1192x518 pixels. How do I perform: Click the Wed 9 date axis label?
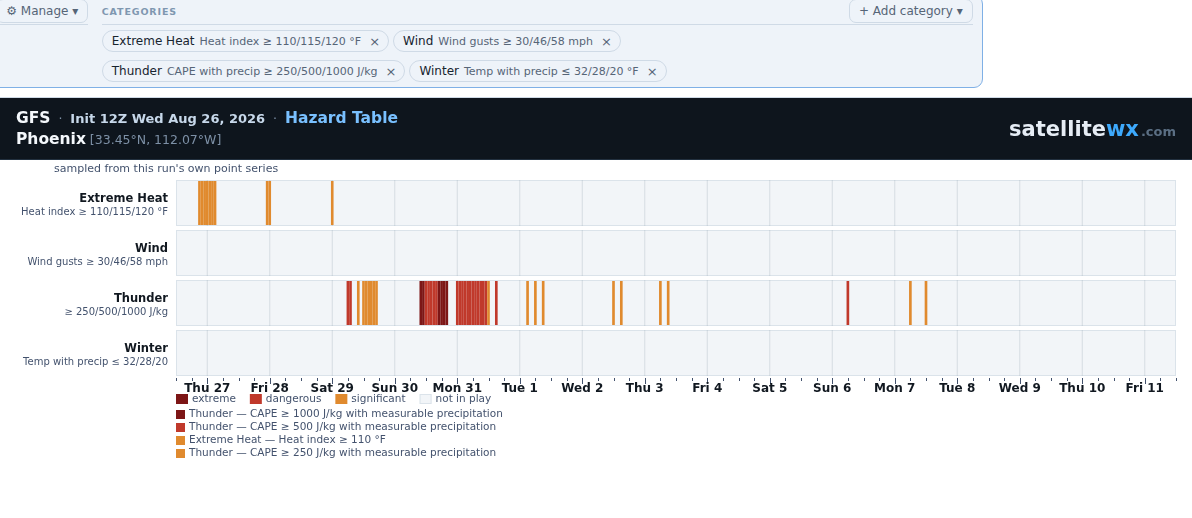pyautogui.click(x=1019, y=388)
